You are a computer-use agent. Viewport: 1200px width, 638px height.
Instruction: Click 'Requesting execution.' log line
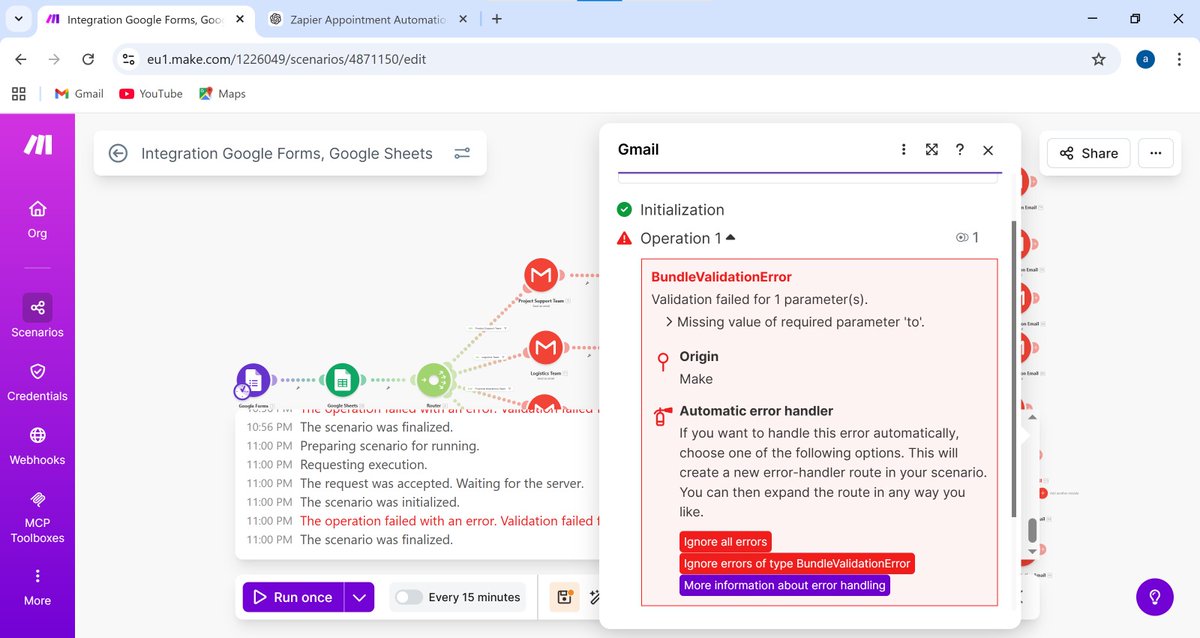pos(363,465)
